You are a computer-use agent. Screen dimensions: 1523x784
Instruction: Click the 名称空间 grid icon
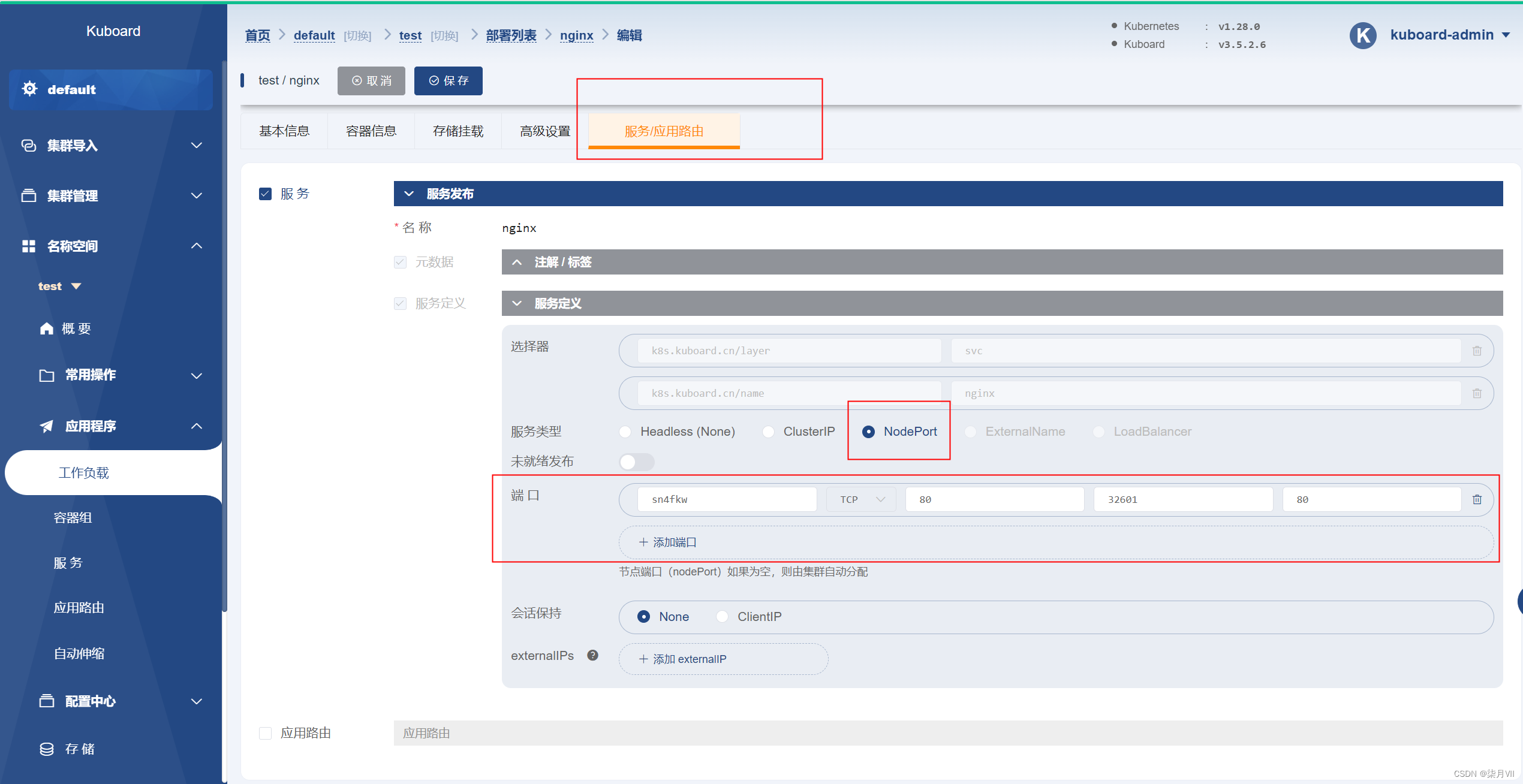tap(28, 246)
